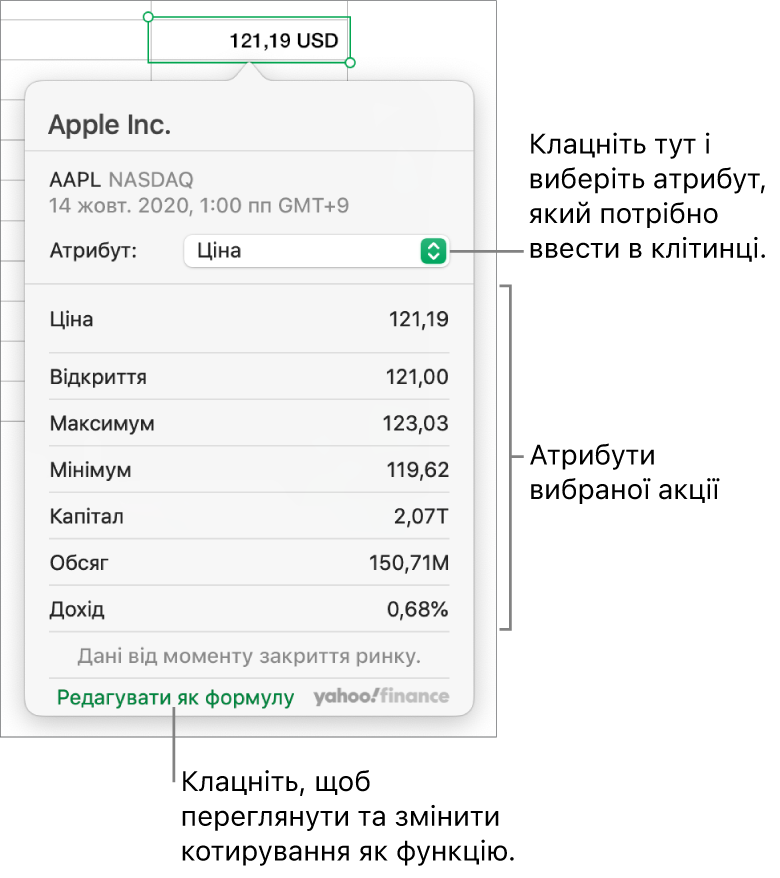Click the 121,00 value next to Відкриття

coord(417,377)
